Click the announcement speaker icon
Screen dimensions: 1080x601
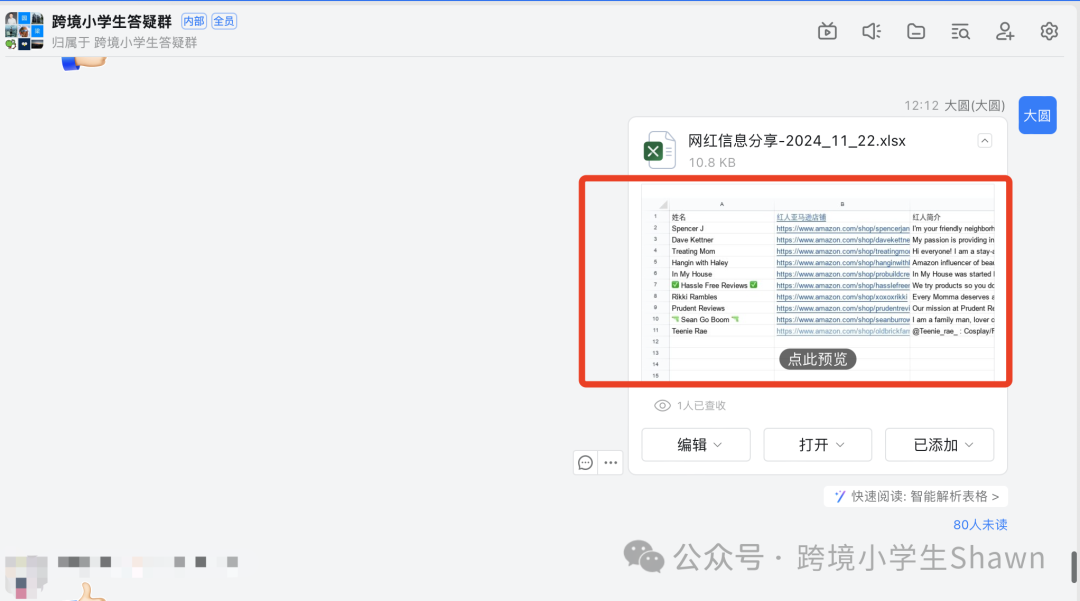[x=871, y=31]
